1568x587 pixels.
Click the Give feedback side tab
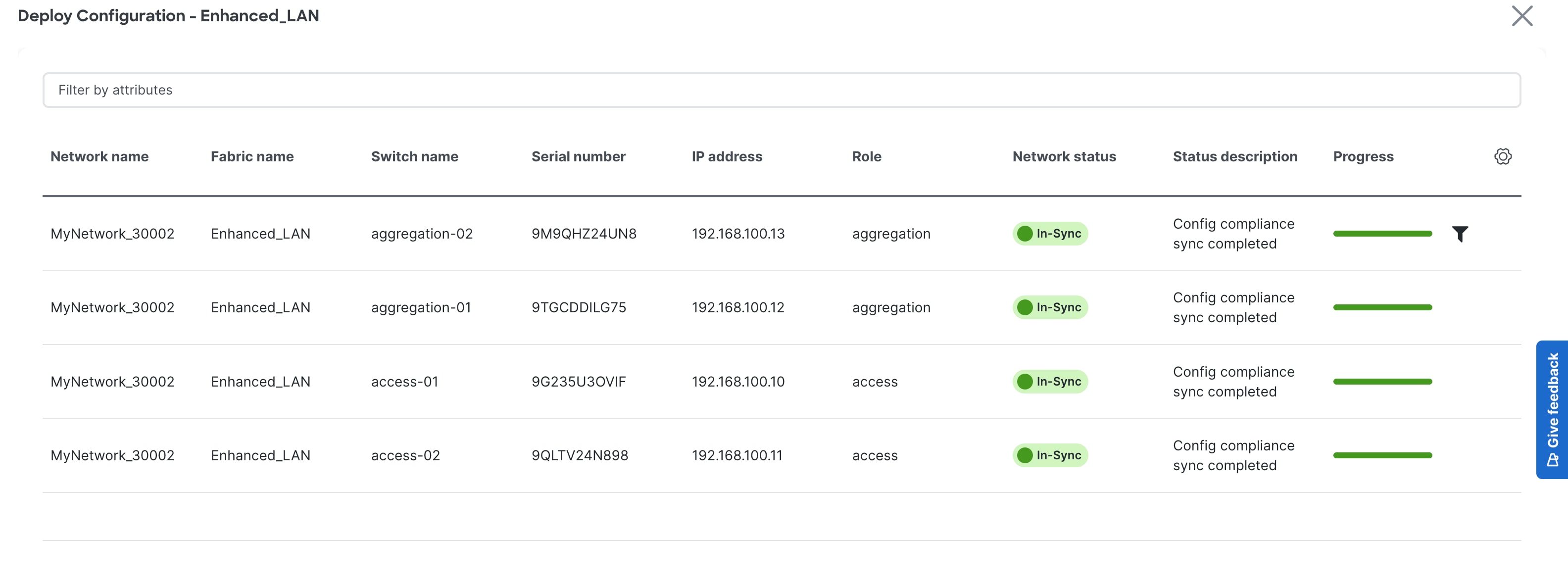(x=1552, y=409)
